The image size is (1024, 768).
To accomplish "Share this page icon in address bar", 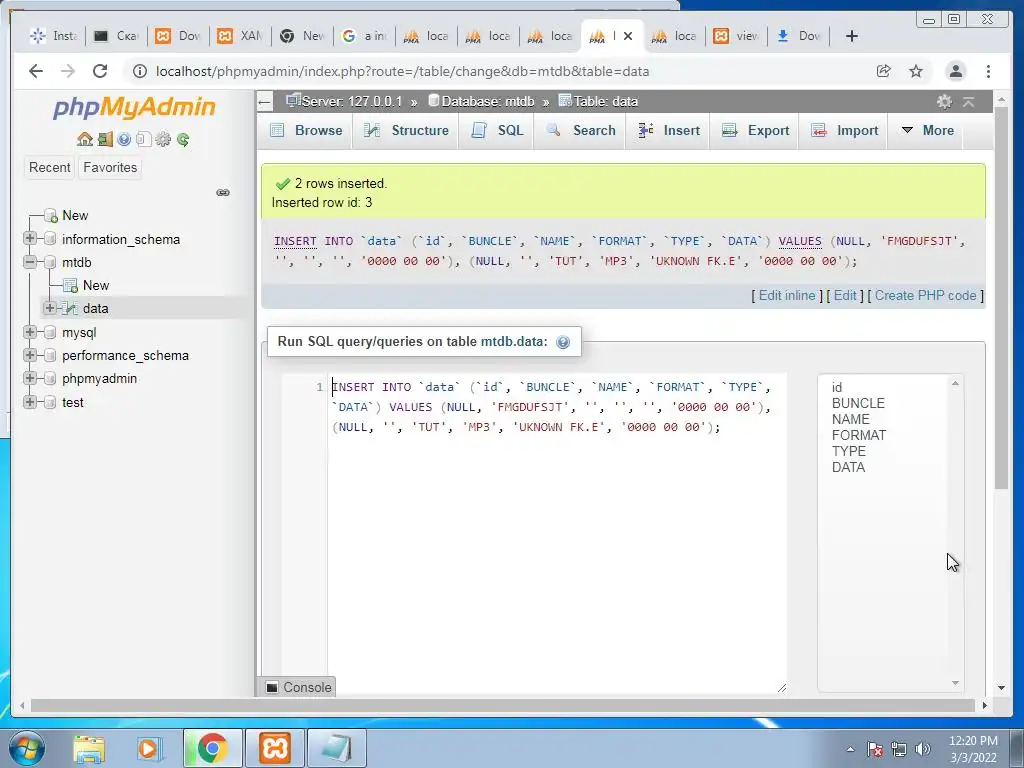I will click(x=884, y=71).
